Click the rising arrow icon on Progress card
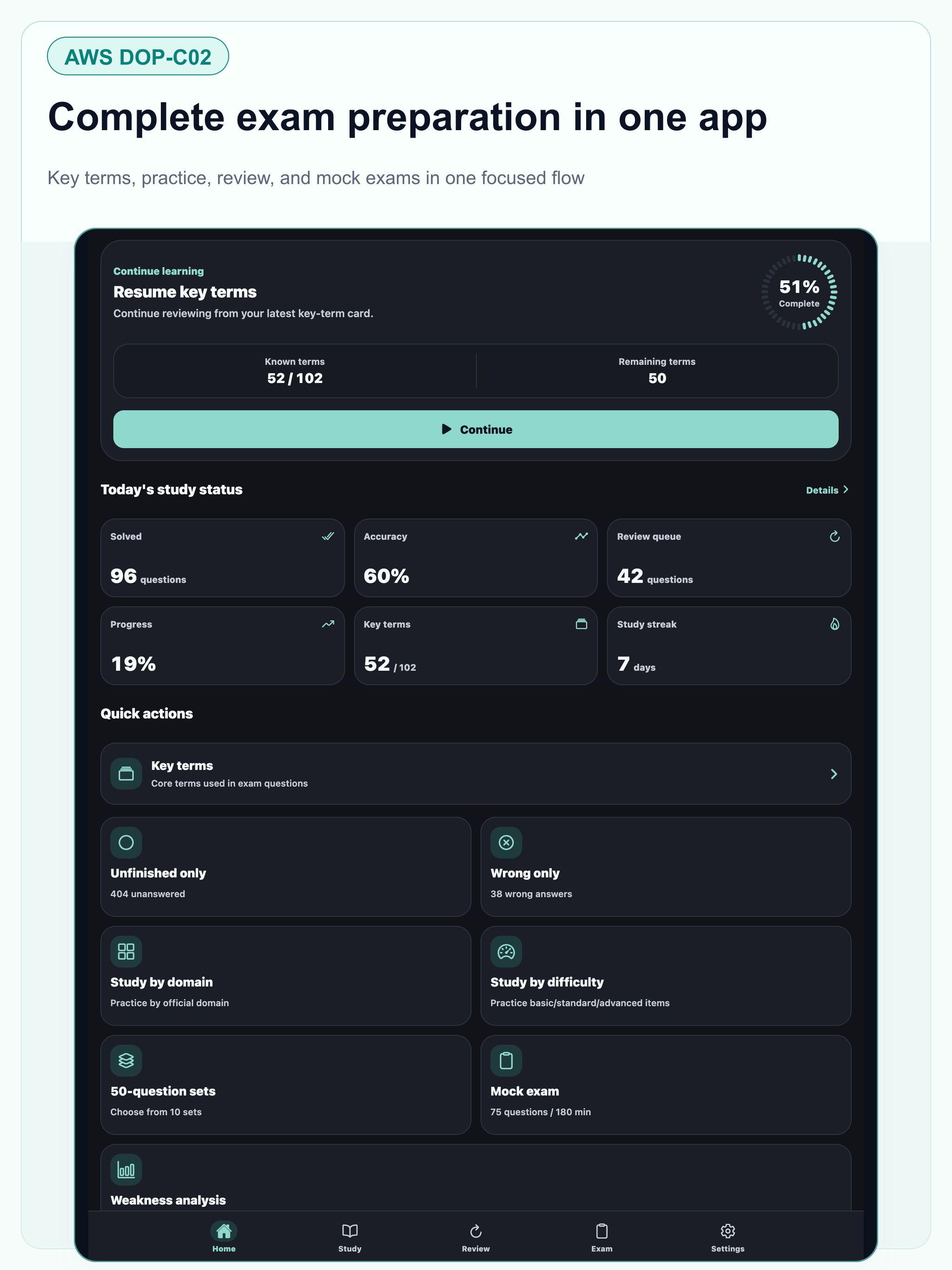The width and height of the screenshot is (952, 1270). [x=328, y=624]
